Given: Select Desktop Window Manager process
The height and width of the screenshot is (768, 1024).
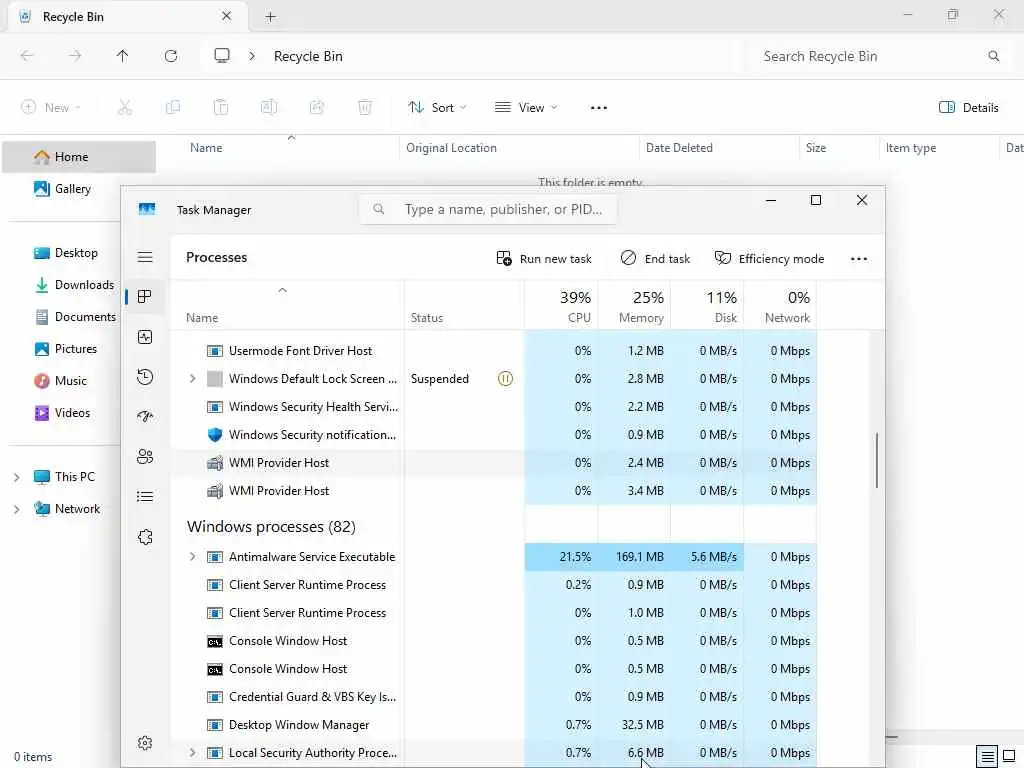Looking at the screenshot, I should (x=493, y=725).
